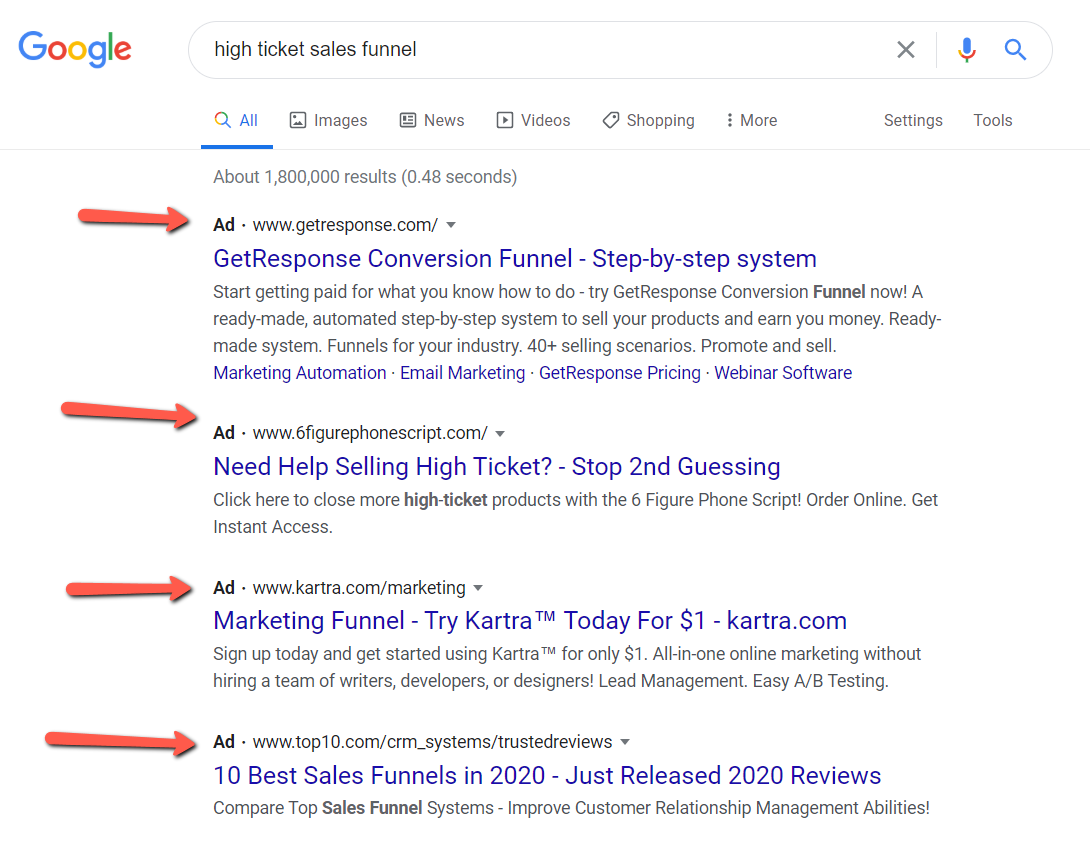Viewport: 1090px width, 847px height.
Task: Click the Shopping tab tag icon
Action: (610, 120)
